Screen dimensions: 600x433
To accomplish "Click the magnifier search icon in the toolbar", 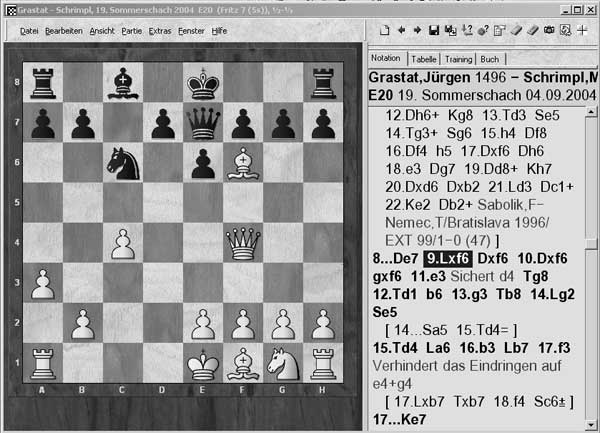I will pos(565,30).
